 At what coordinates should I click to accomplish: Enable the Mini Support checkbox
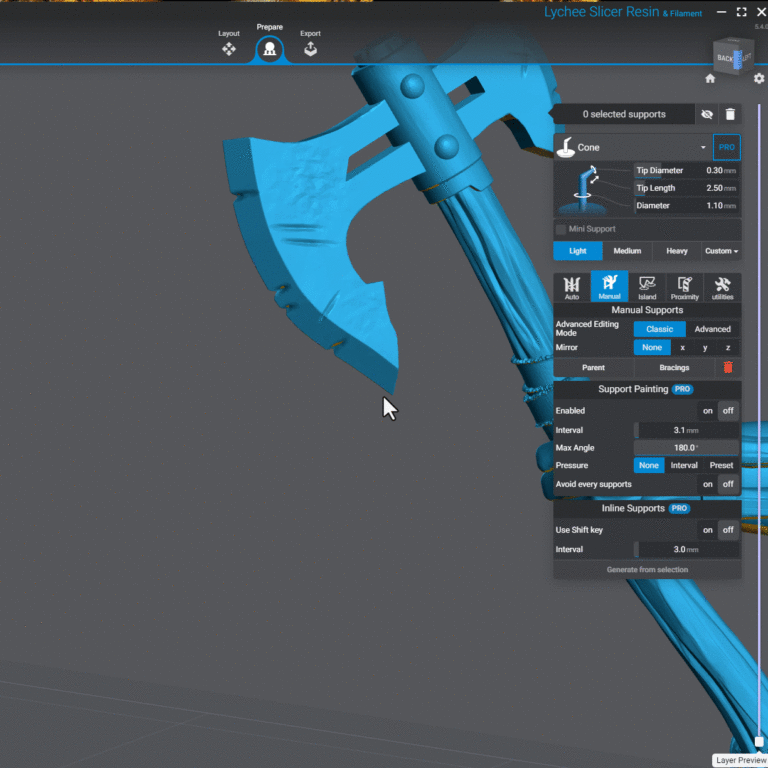[561, 229]
